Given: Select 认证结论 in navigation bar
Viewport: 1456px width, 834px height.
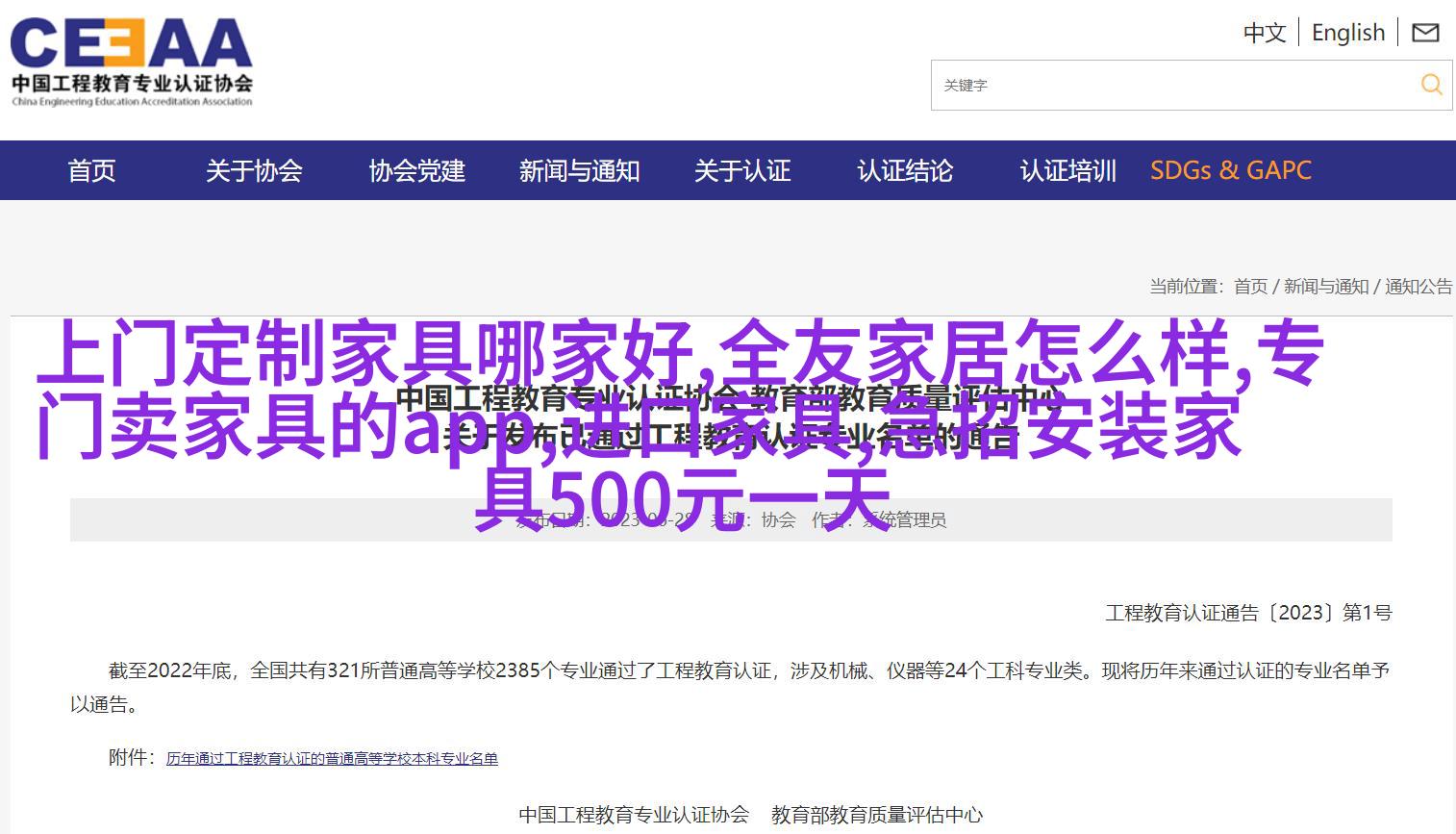Looking at the screenshot, I should (x=905, y=171).
